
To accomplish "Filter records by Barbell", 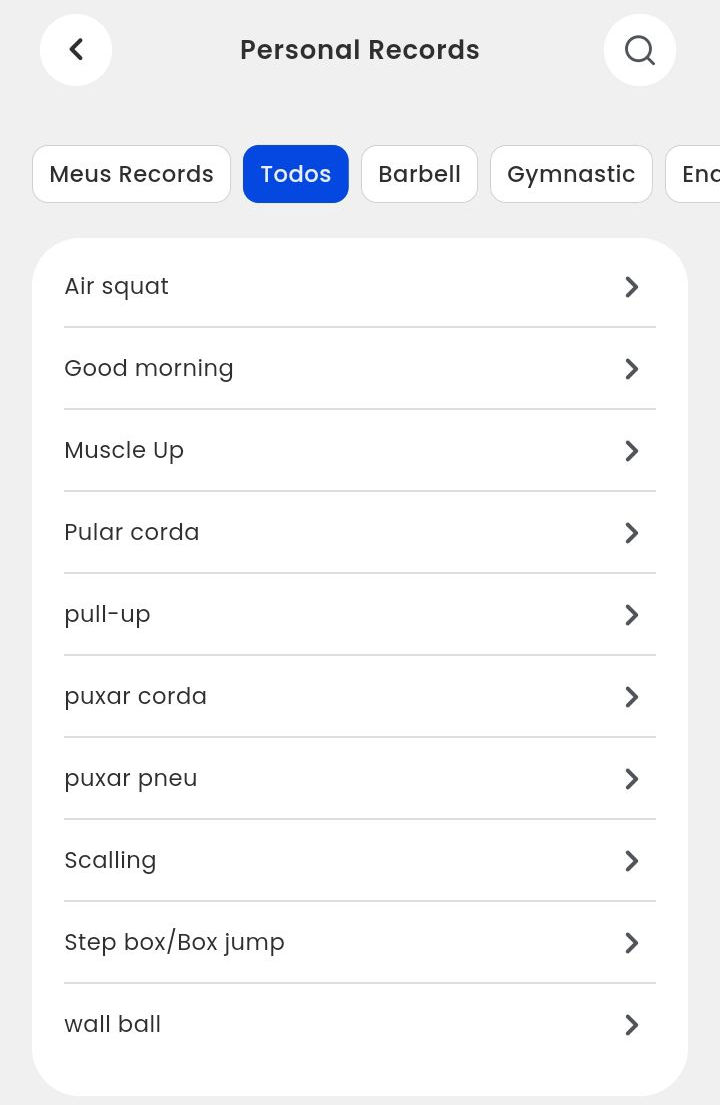I will (419, 174).
